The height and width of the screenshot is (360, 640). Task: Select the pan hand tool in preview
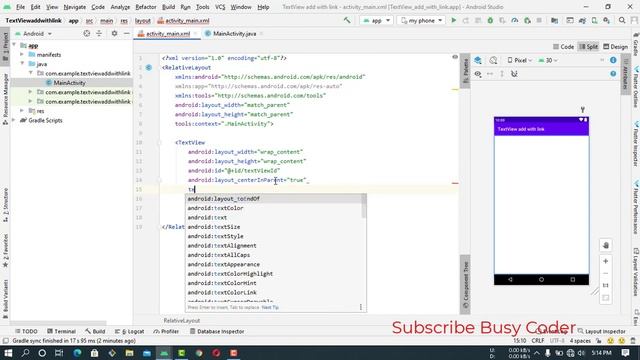[606, 245]
